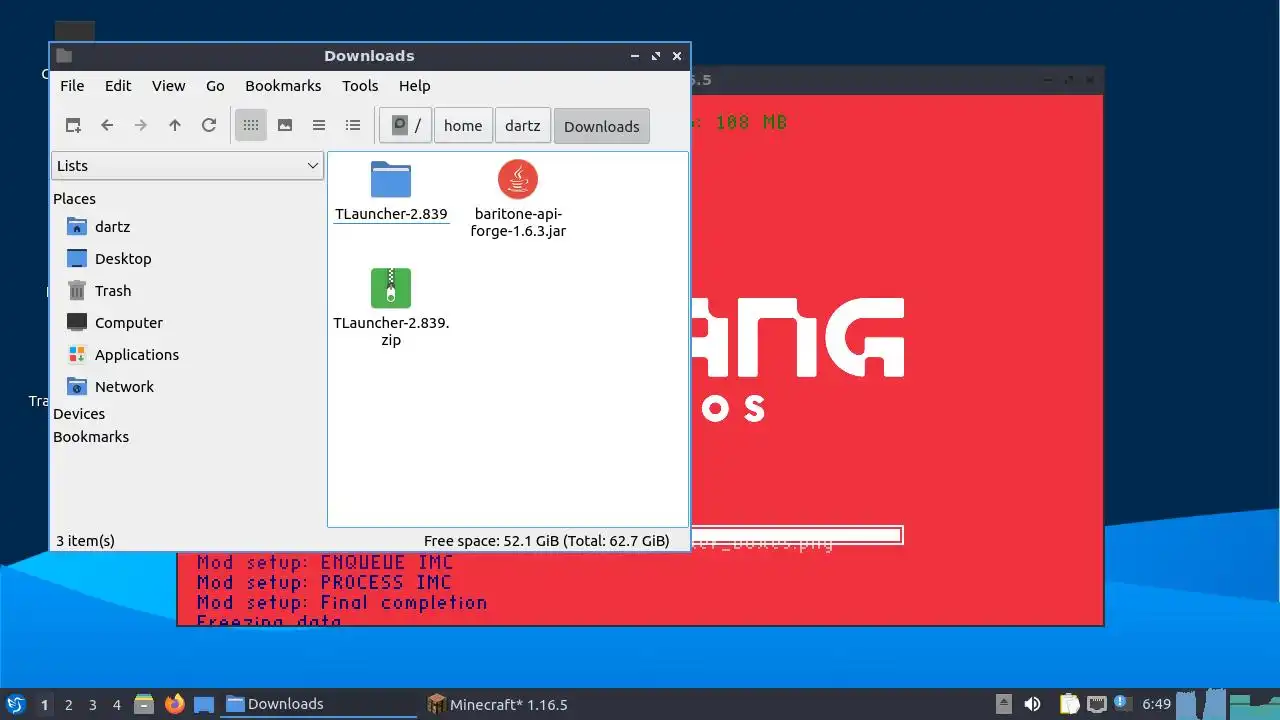This screenshot has height=720, width=1280.
Task: Click the 6:49 taskbar clock
Action: tap(1156, 704)
